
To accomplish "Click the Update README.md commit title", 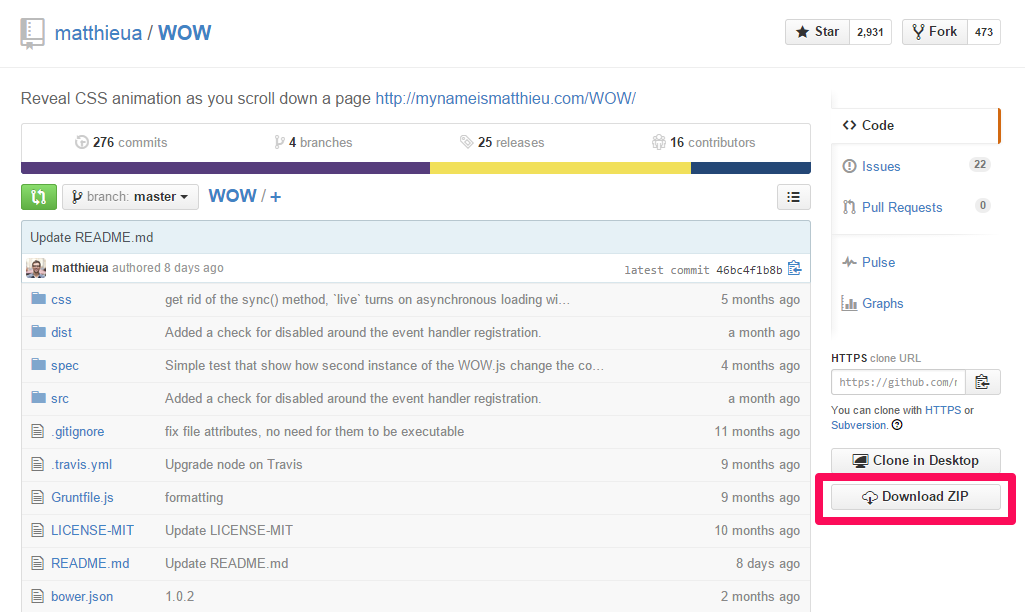I will [92, 237].
